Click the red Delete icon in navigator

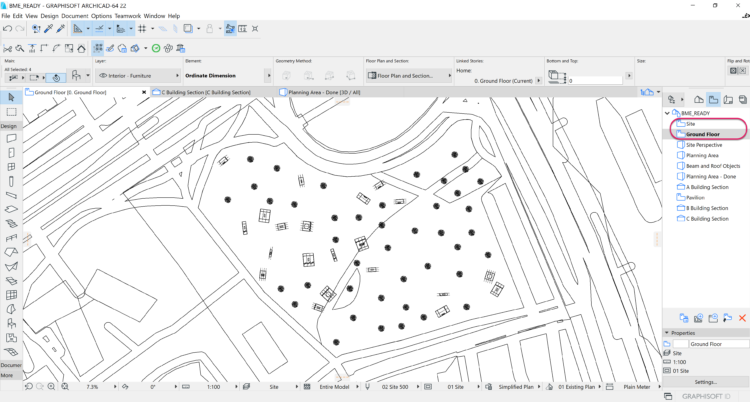coord(741,318)
